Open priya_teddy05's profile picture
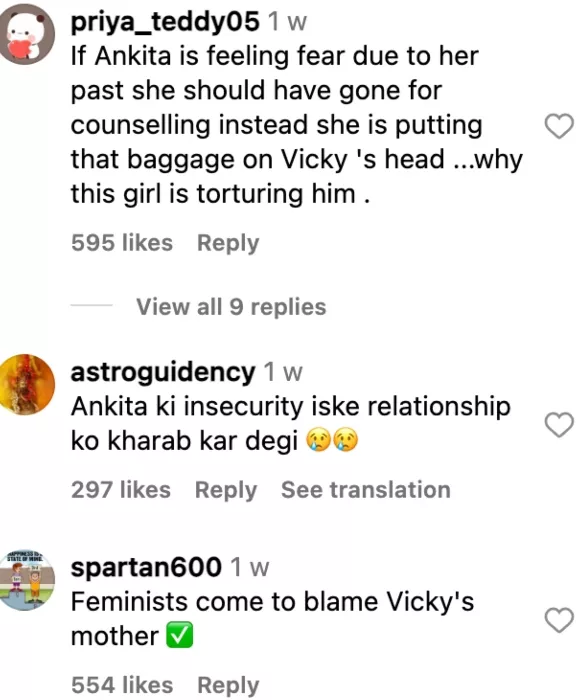Viewport: 578px width, 700px height. 26,34
